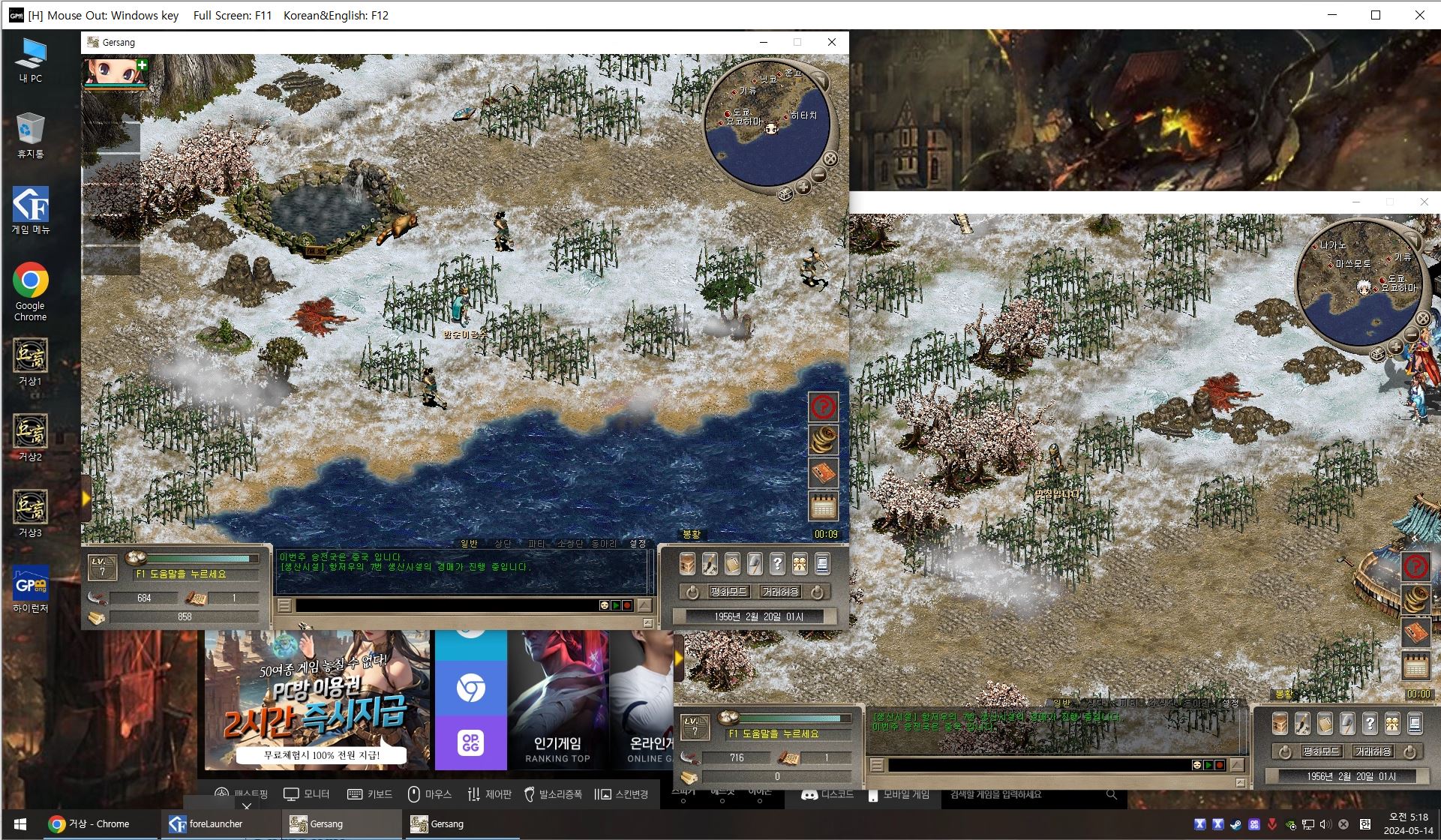Viewport: 1441px width, 840px height.
Task: Click the red quest circle icon in left game
Action: pyautogui.click(x=823, y=407)
